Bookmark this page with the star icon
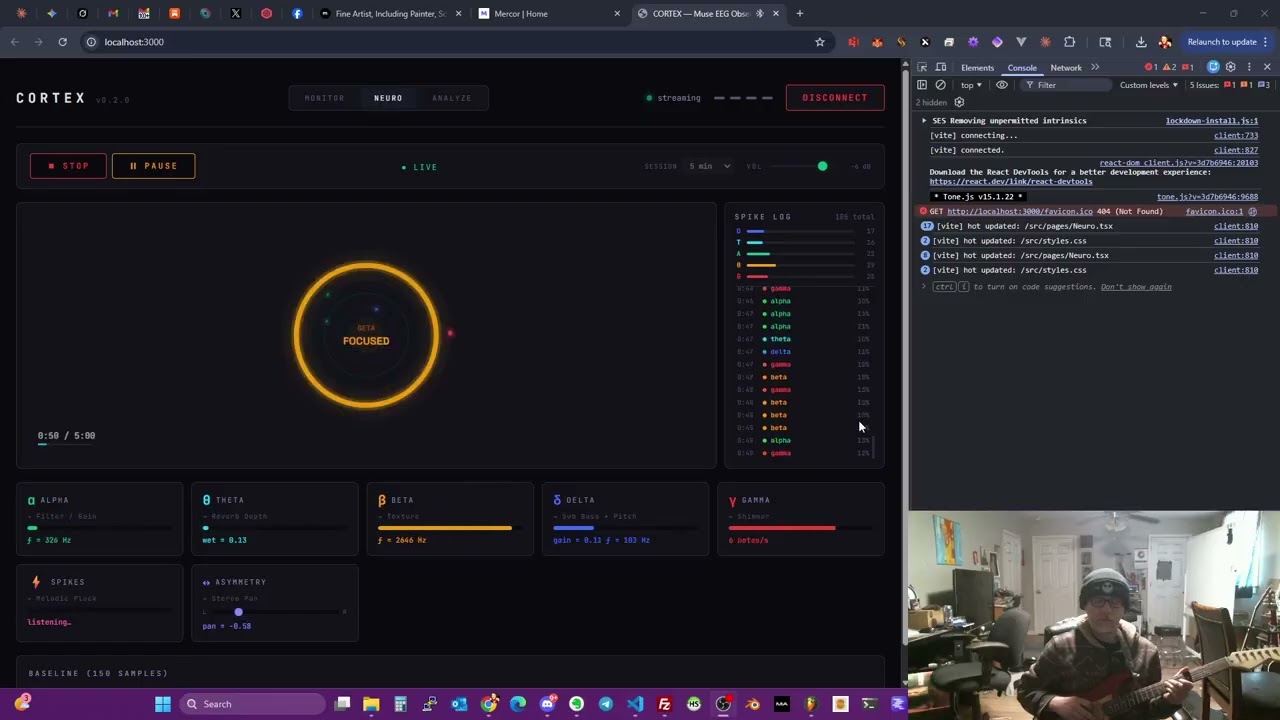This screenshot has height=720, width=1280. click(x=820, y=42)
